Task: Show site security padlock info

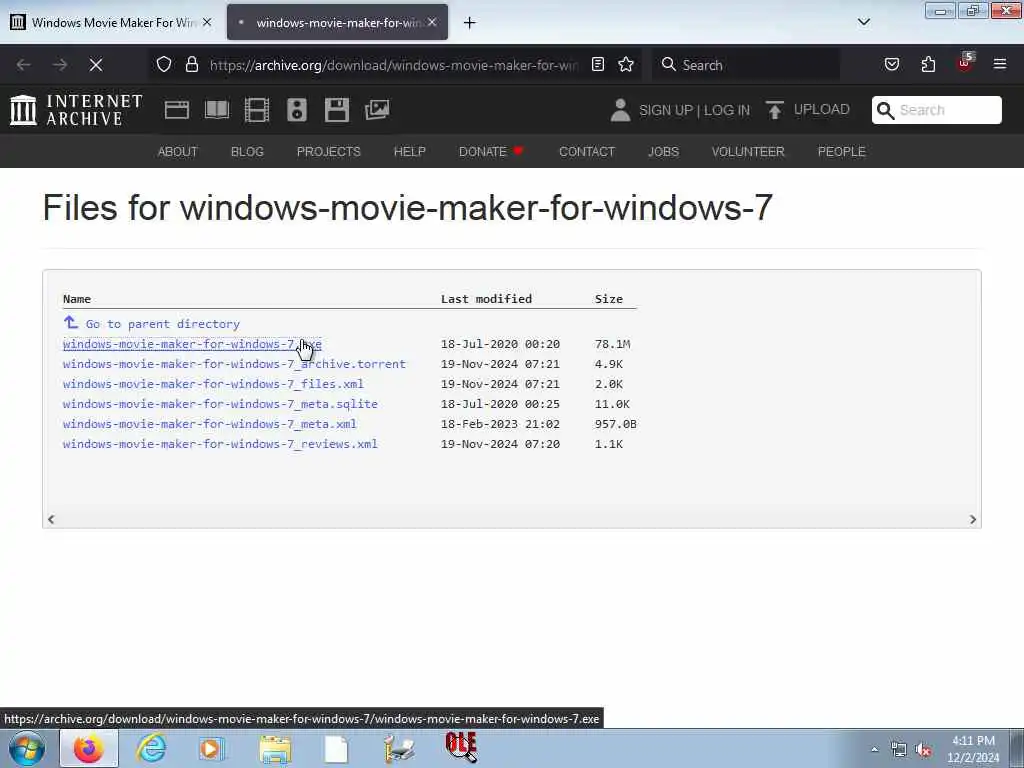Action: pos(191,65)
